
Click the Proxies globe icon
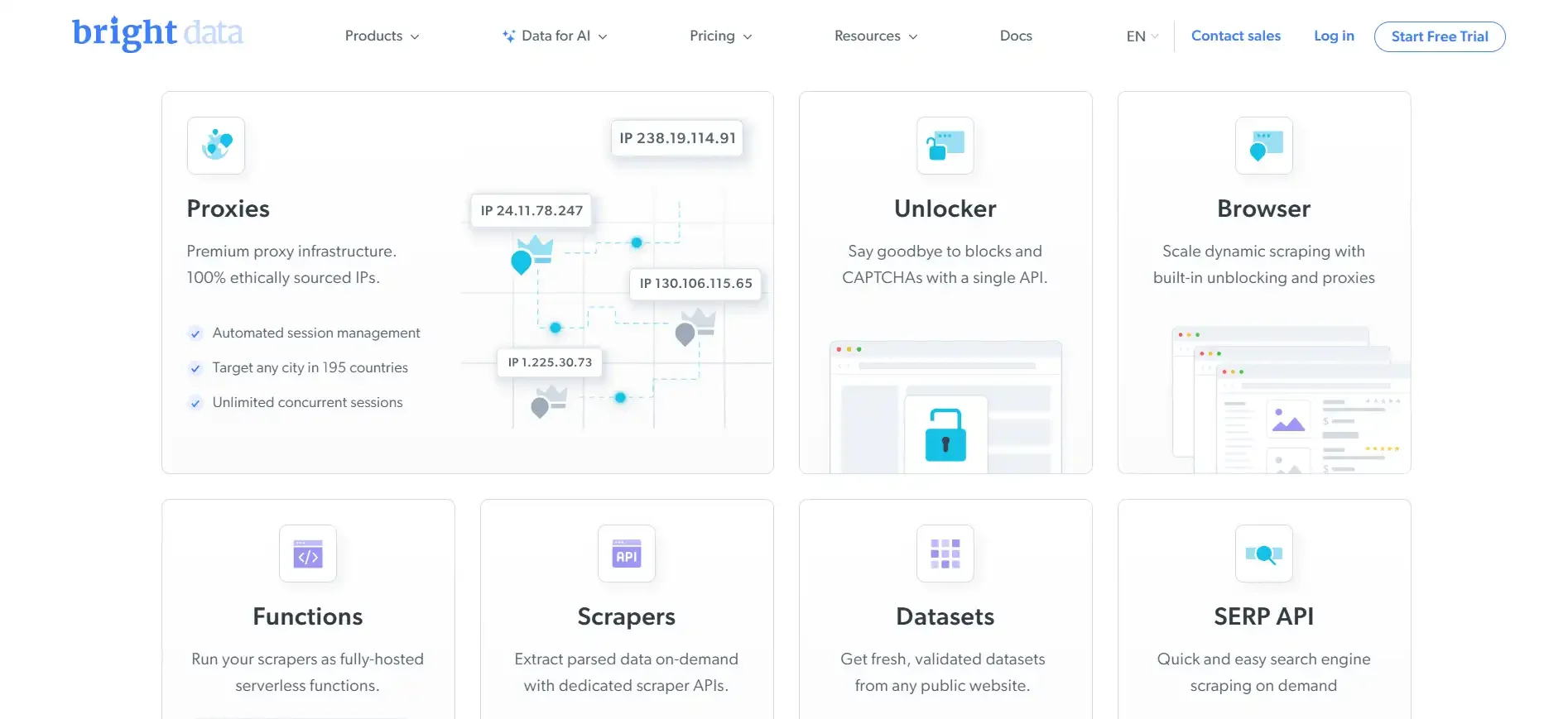click(x=216, y=146)
